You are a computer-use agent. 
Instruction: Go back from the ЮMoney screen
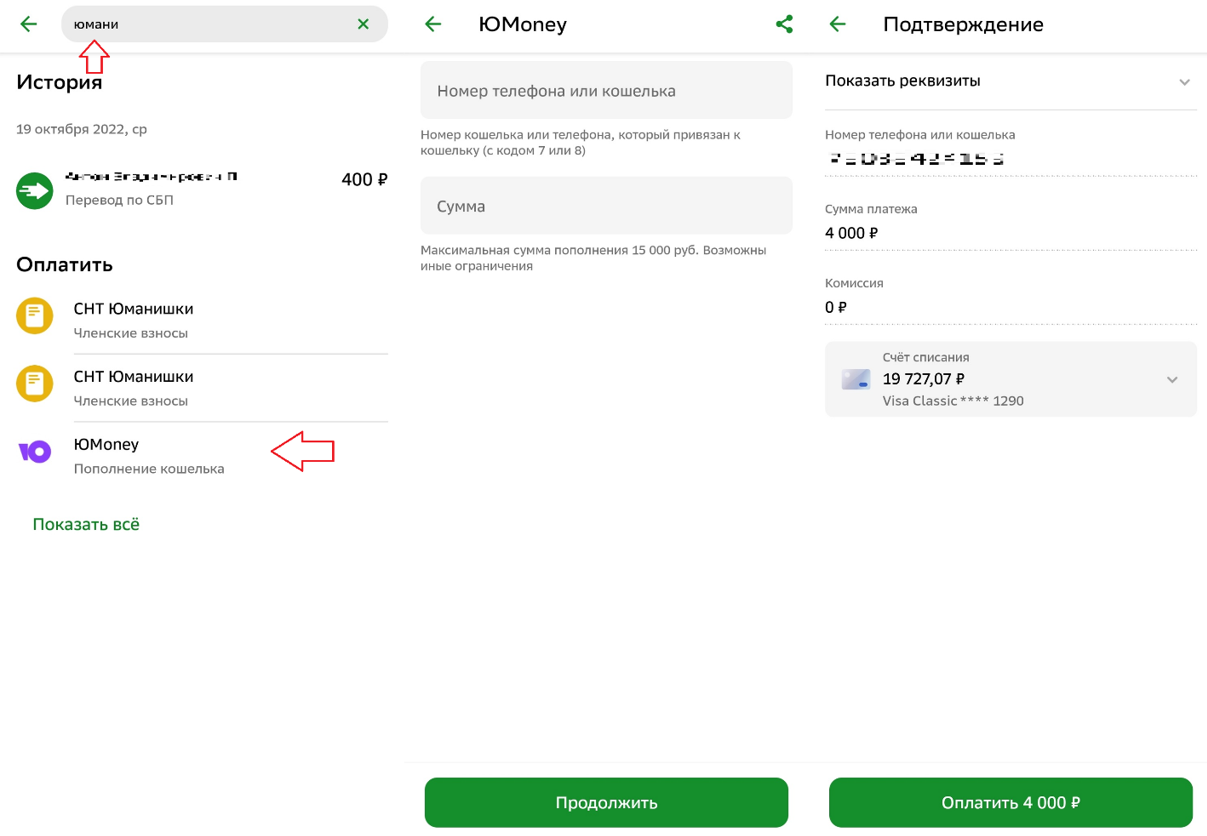click(433, 24)
